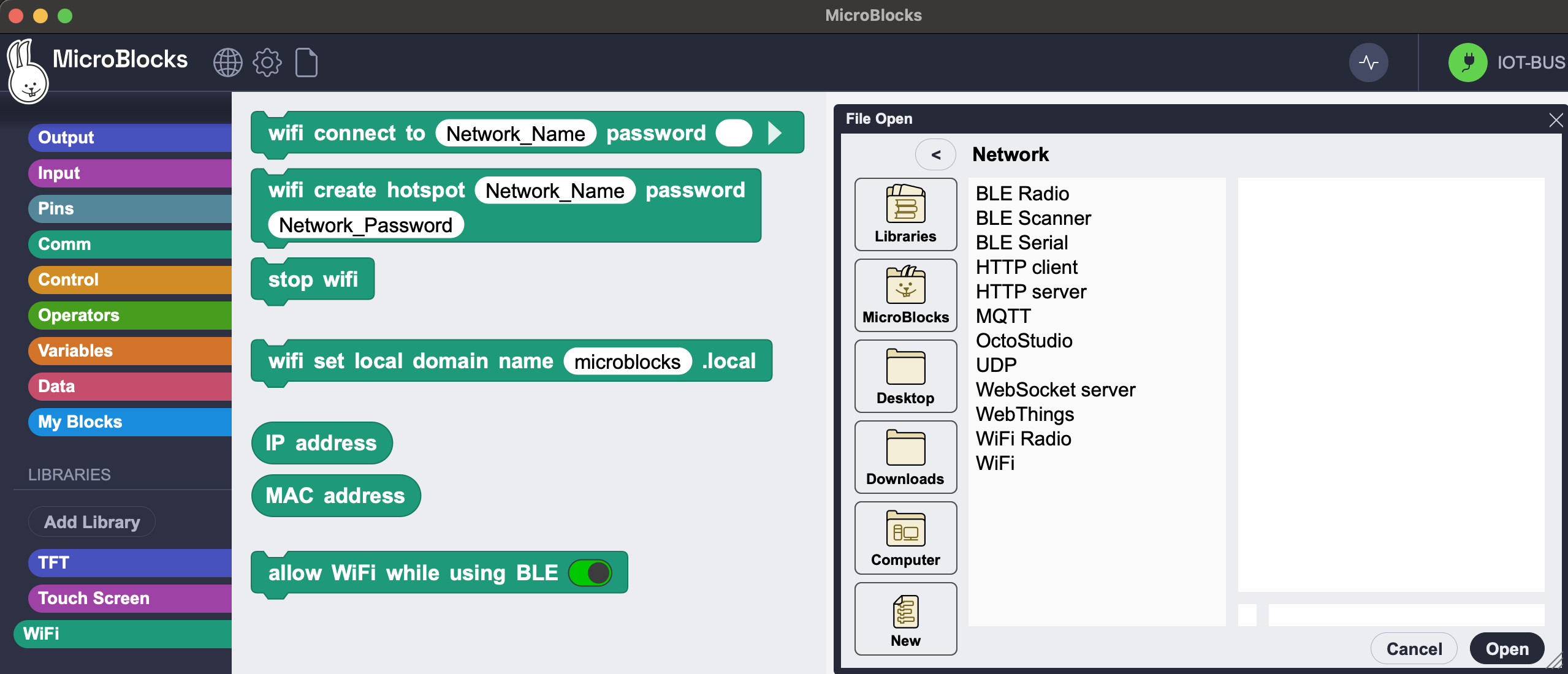1568x674 pixels.
Task: Open the data graph icon
Action: point(1368,62)
